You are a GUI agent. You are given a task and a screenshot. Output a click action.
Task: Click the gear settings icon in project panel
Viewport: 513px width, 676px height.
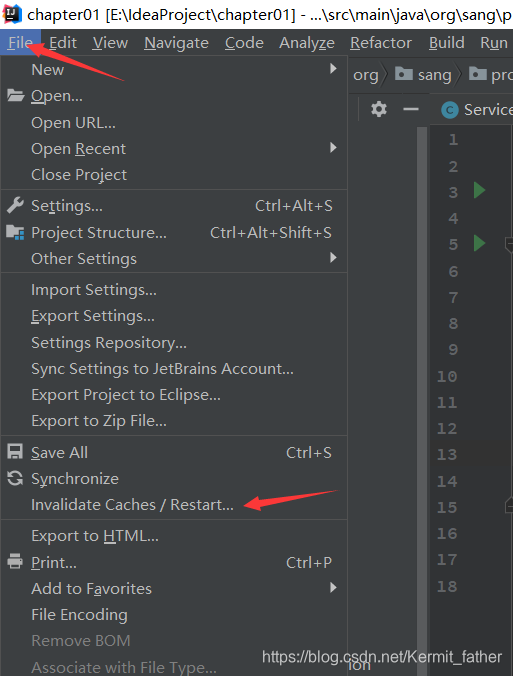click(379, 109)
